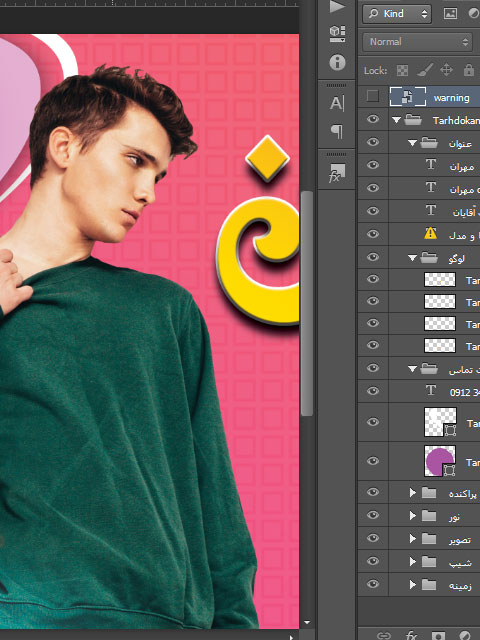The width and height of the screenshot is (480, 640).
Task: Hide the پراکنده group
Action: 373,492
